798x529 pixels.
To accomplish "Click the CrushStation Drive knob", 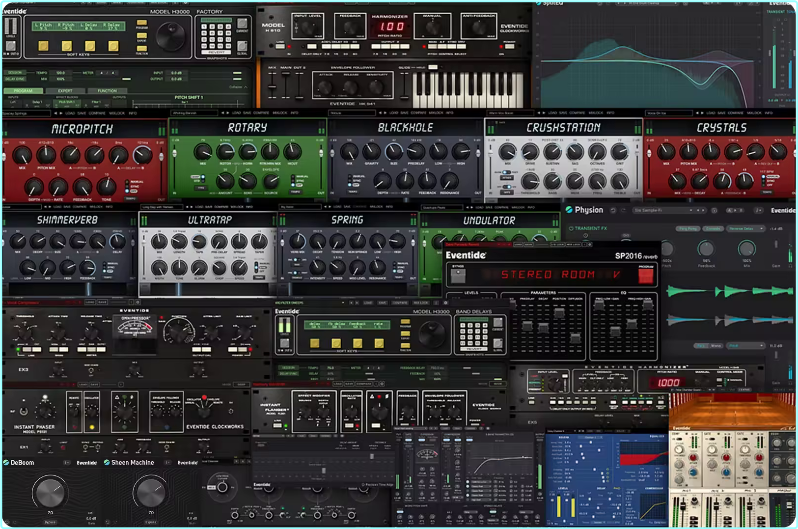I will tap(530, 152).
